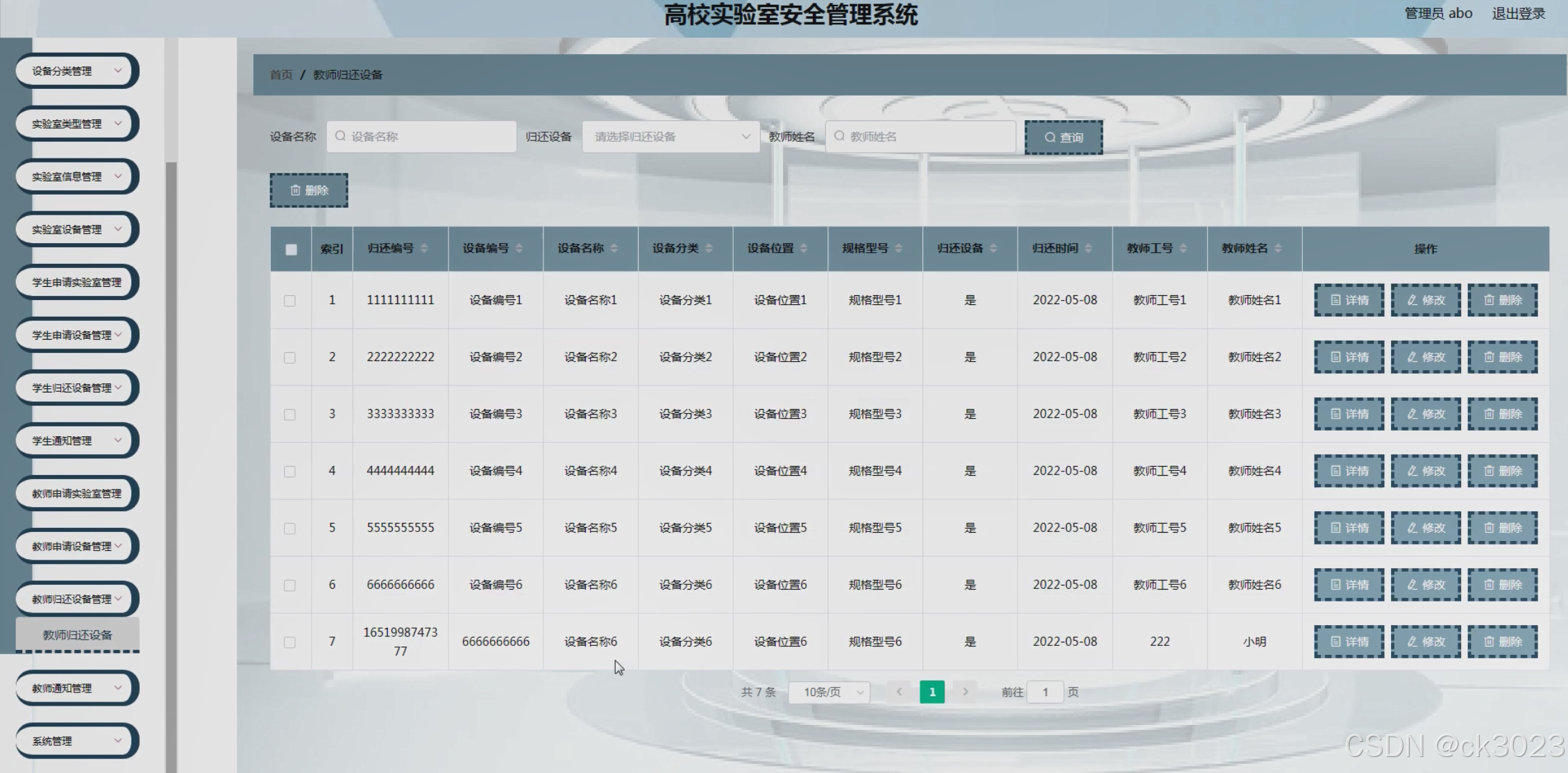1568x773 pixels.
Task: Click 删除 trash button for row 7
Action: 1502,642
